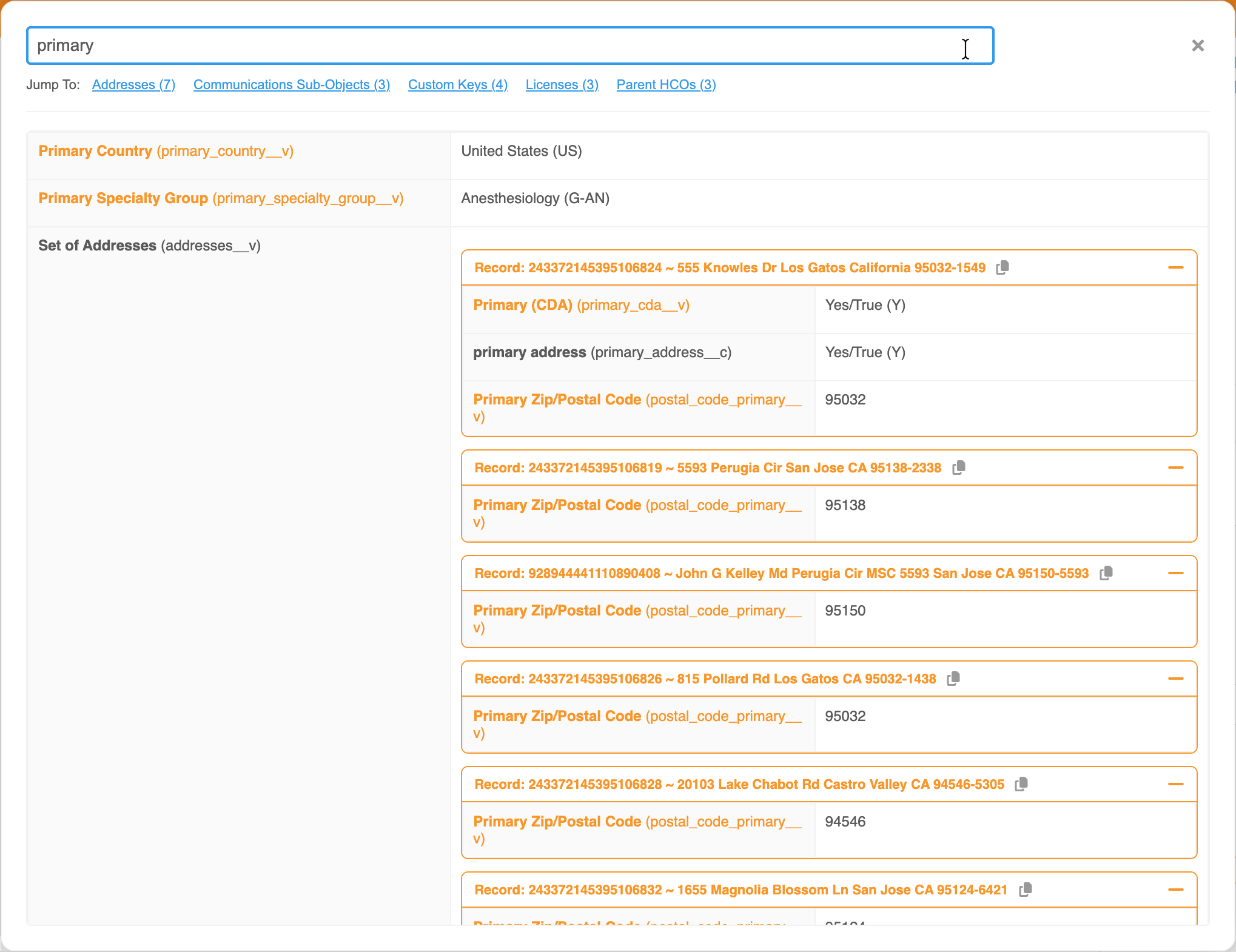Collapse the John G Kelley Md record
This screenshot has height=952, width=1236.
(x=1175, y=573)
